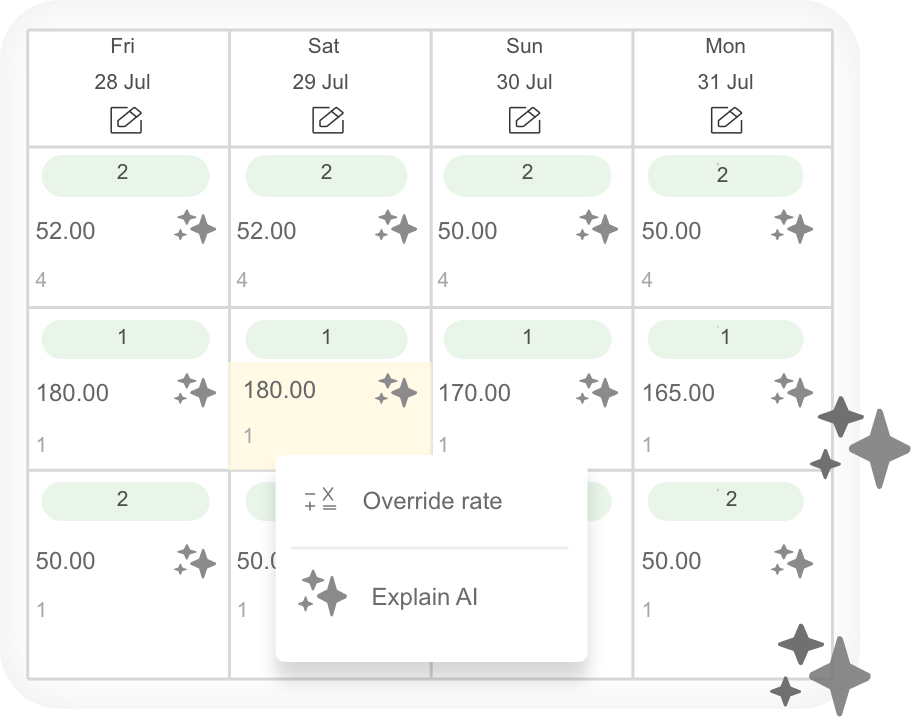Click sparkle icon next to Sunday 50.00 rate

click(597, 227)
